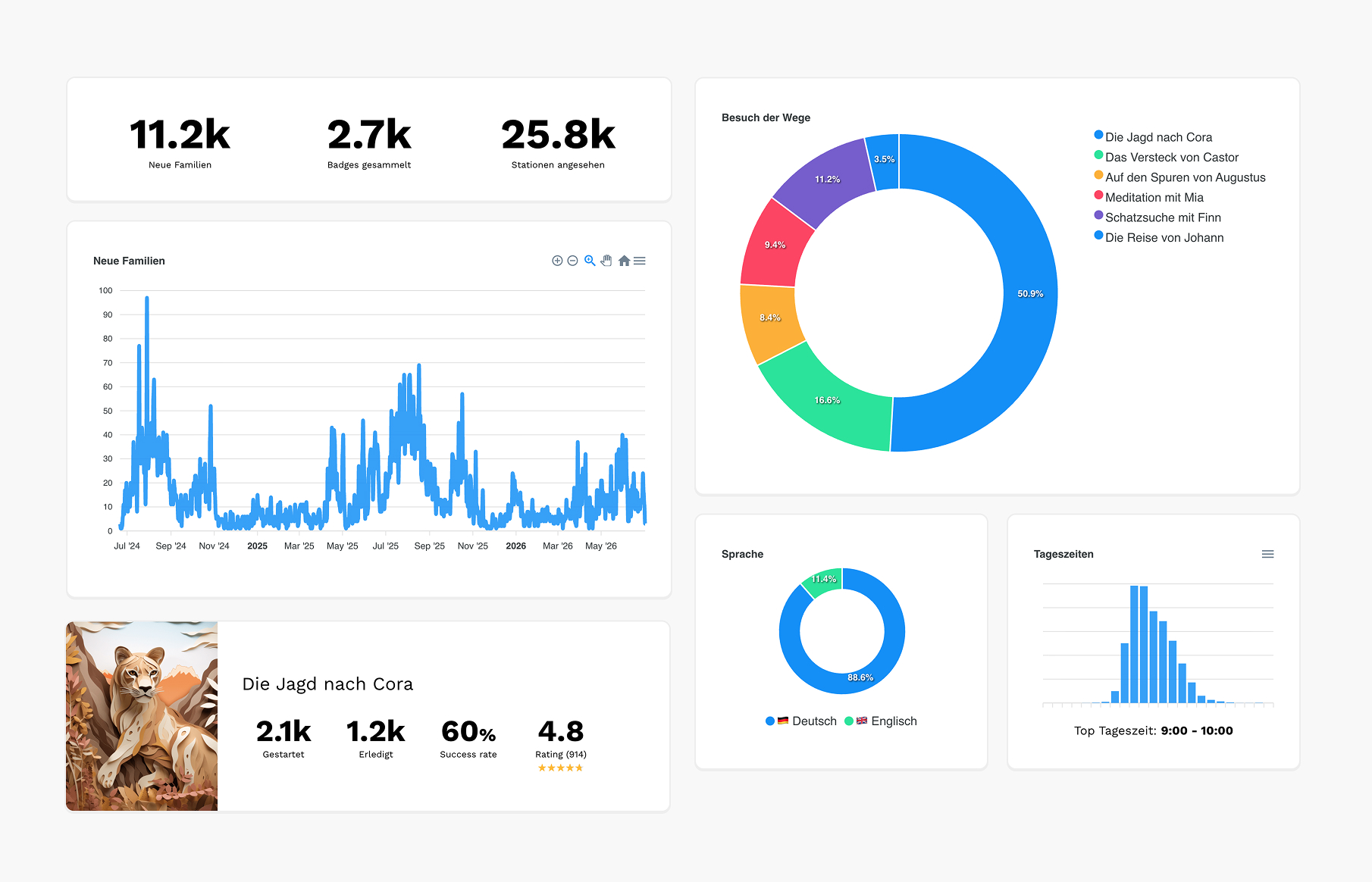The width and height of the screenshot is (1372, 882).
Task: Click the Neue Familien chart title
Action: tap(129, 261)
